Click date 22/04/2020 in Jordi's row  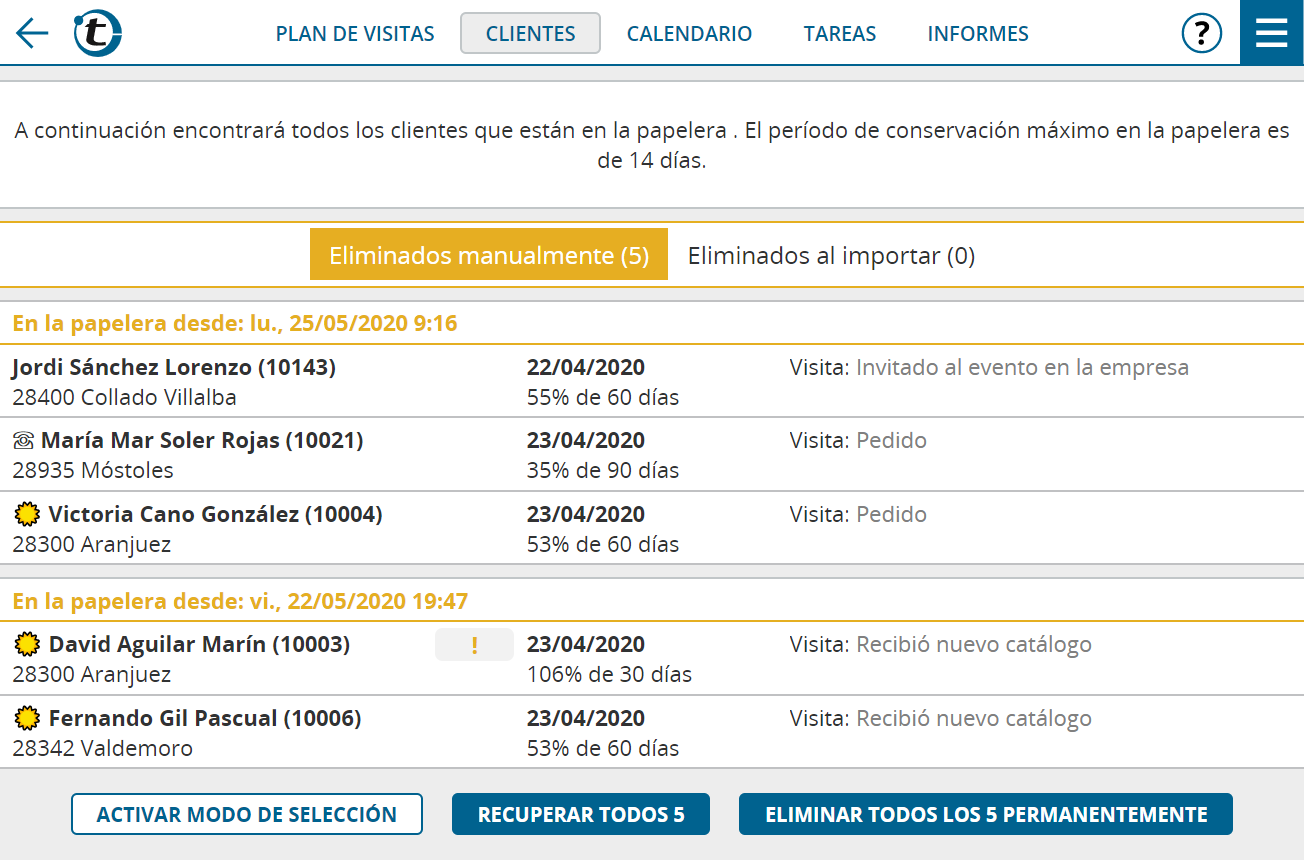coord(586,367)
